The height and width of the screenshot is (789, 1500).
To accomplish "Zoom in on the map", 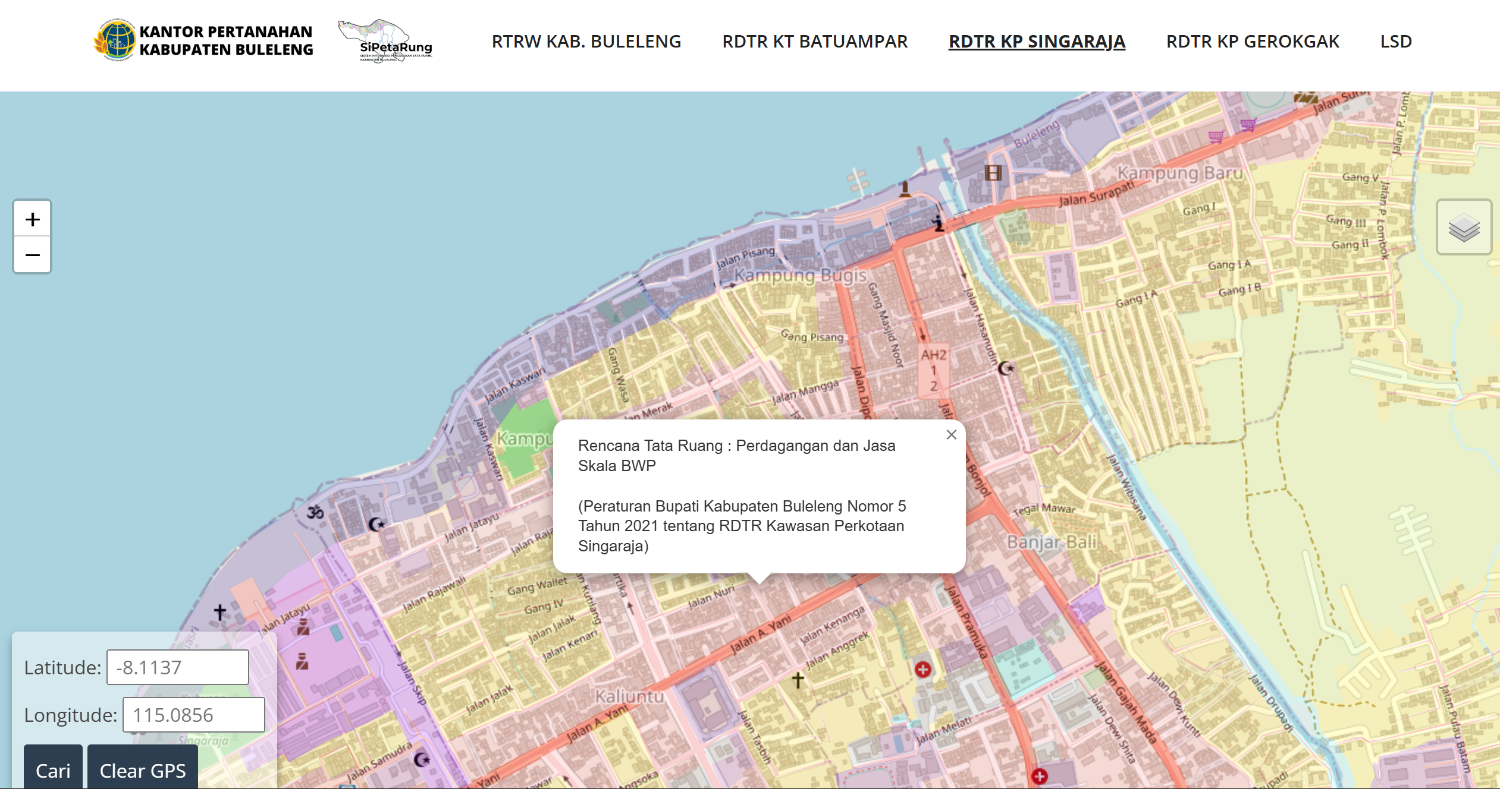I will click(x=32, y=219).
